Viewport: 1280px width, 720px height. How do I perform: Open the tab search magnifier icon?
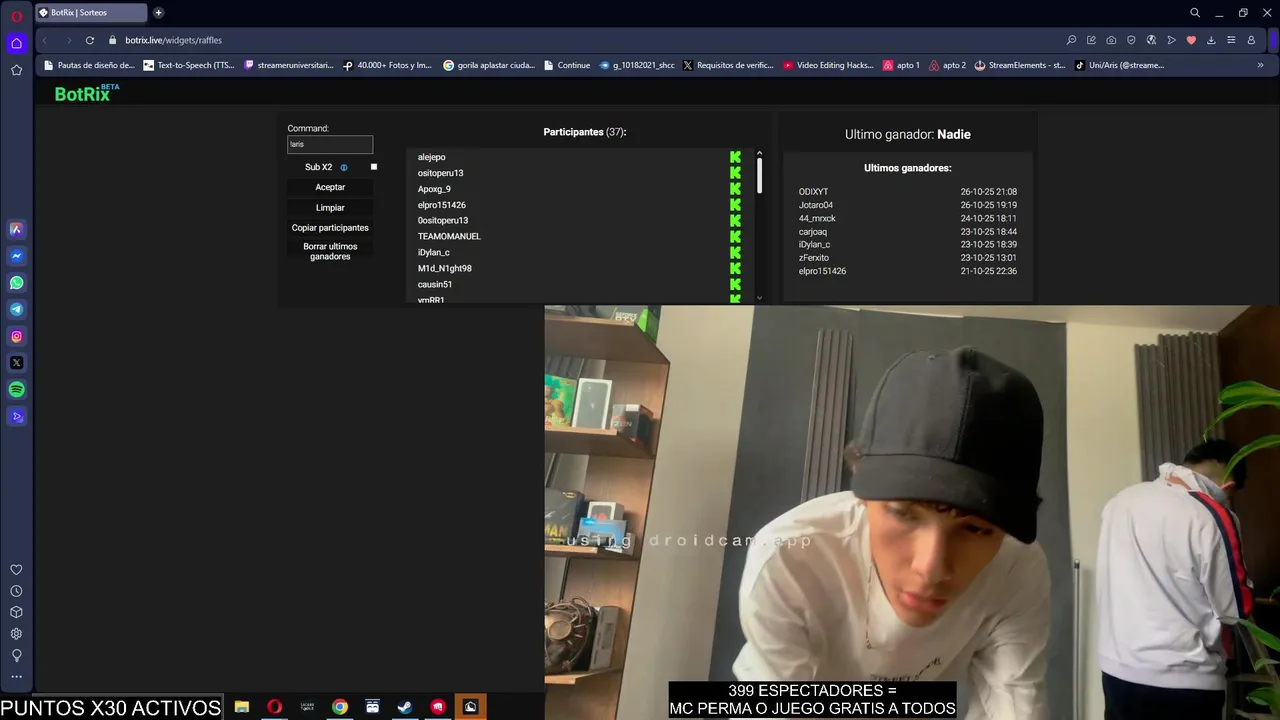(x=1195, y=13)
